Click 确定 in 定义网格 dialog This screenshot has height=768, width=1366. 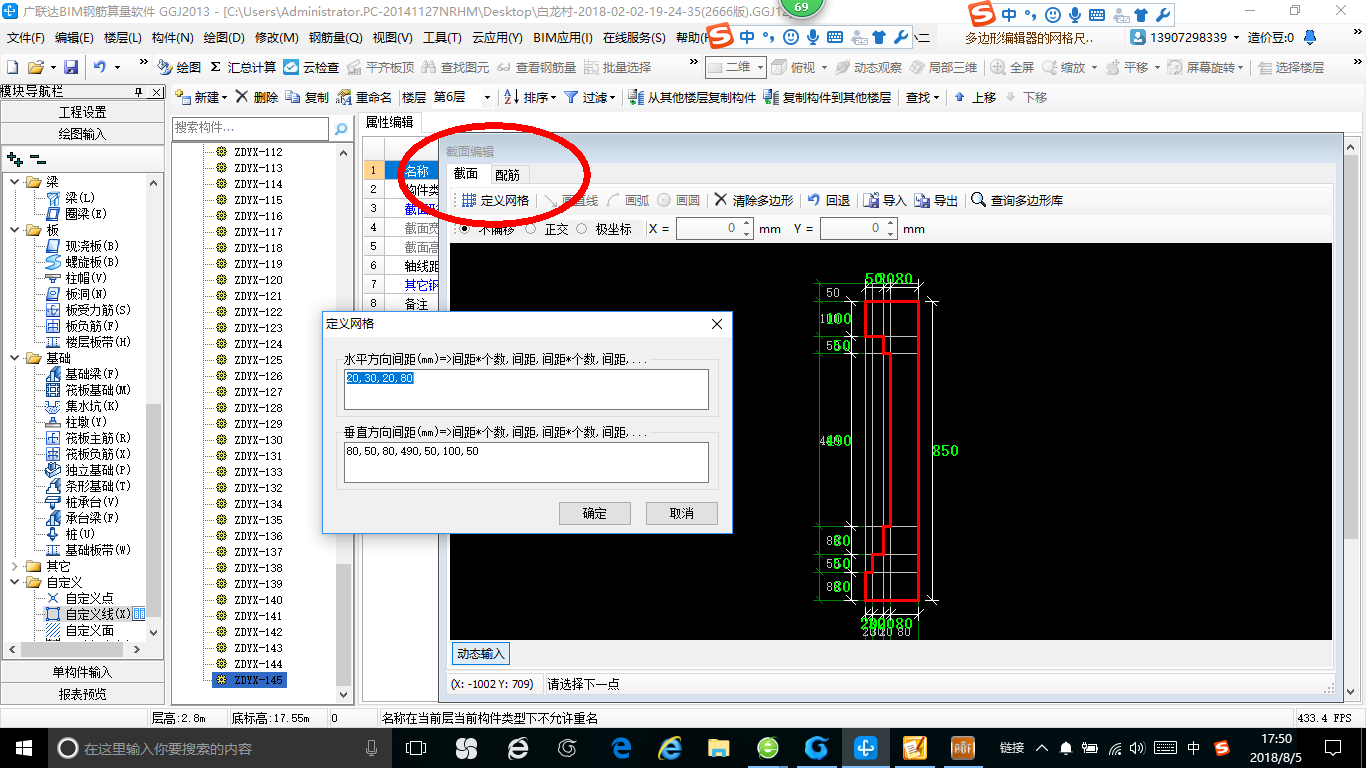(x=595, y=513)
